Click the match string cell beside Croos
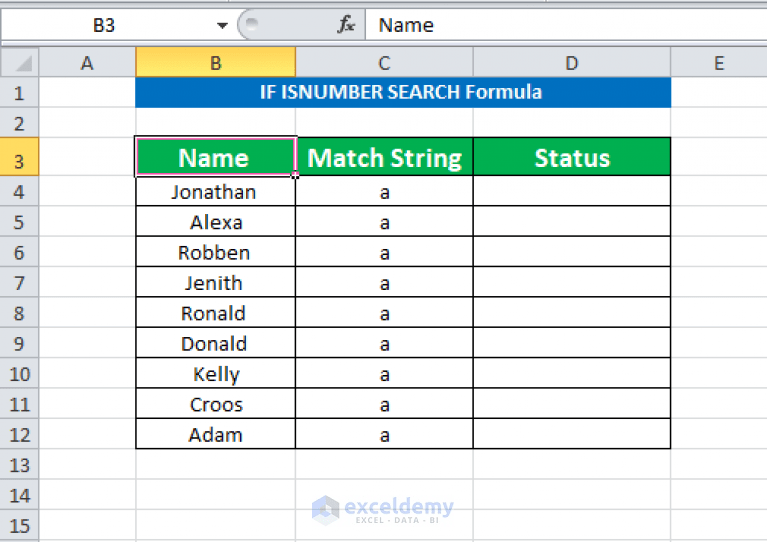The image size is (767, 542). [384, 404]
